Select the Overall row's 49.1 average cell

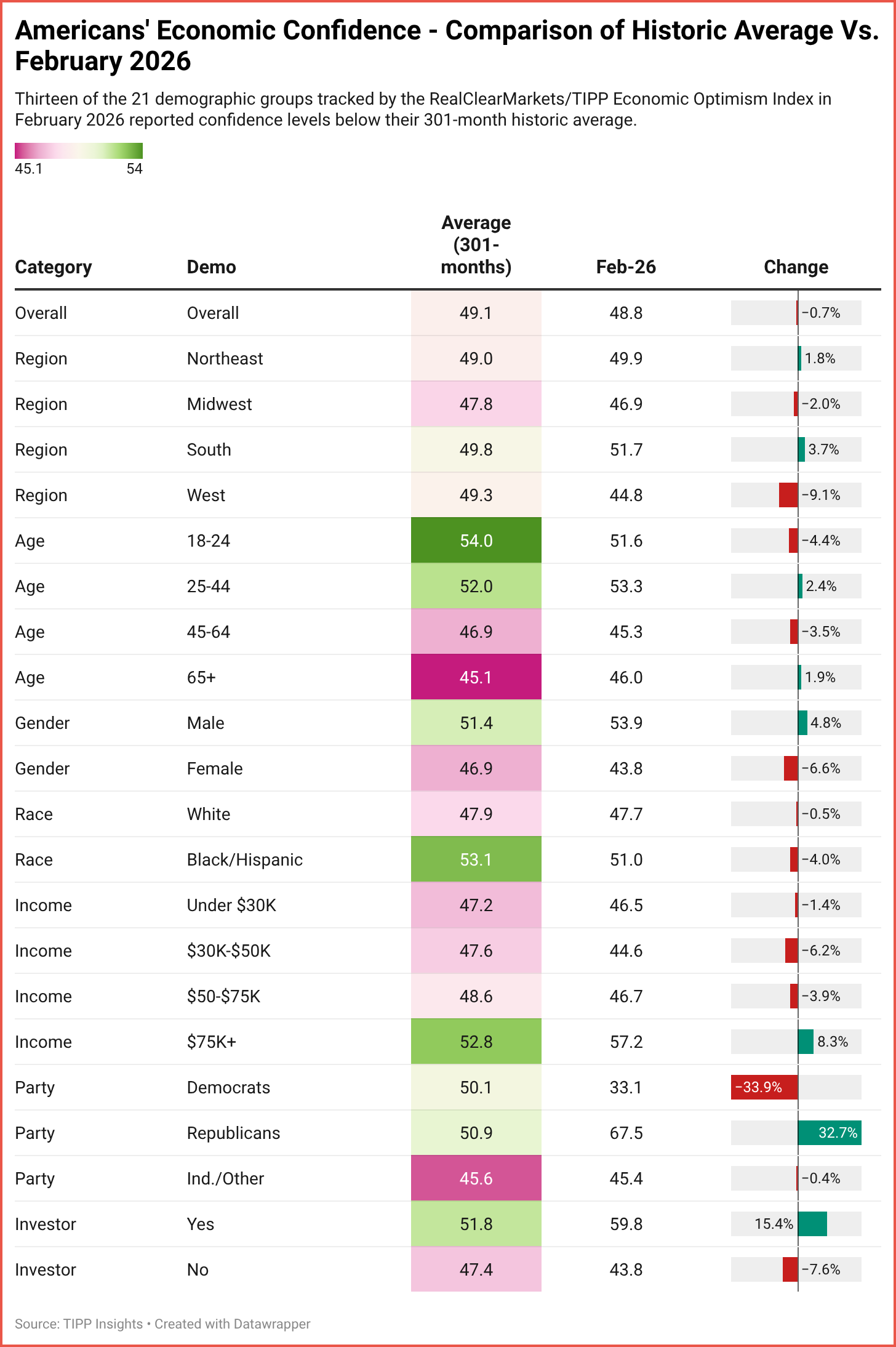pyautogui.click(x=476, y=313)
